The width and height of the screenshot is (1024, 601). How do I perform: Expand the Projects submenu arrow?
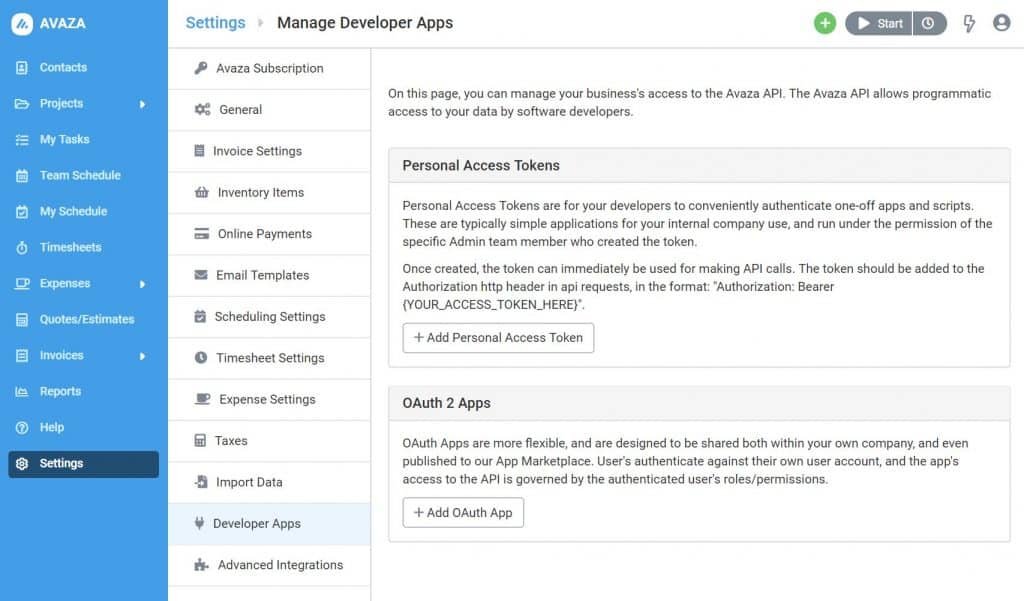point(142,104)
